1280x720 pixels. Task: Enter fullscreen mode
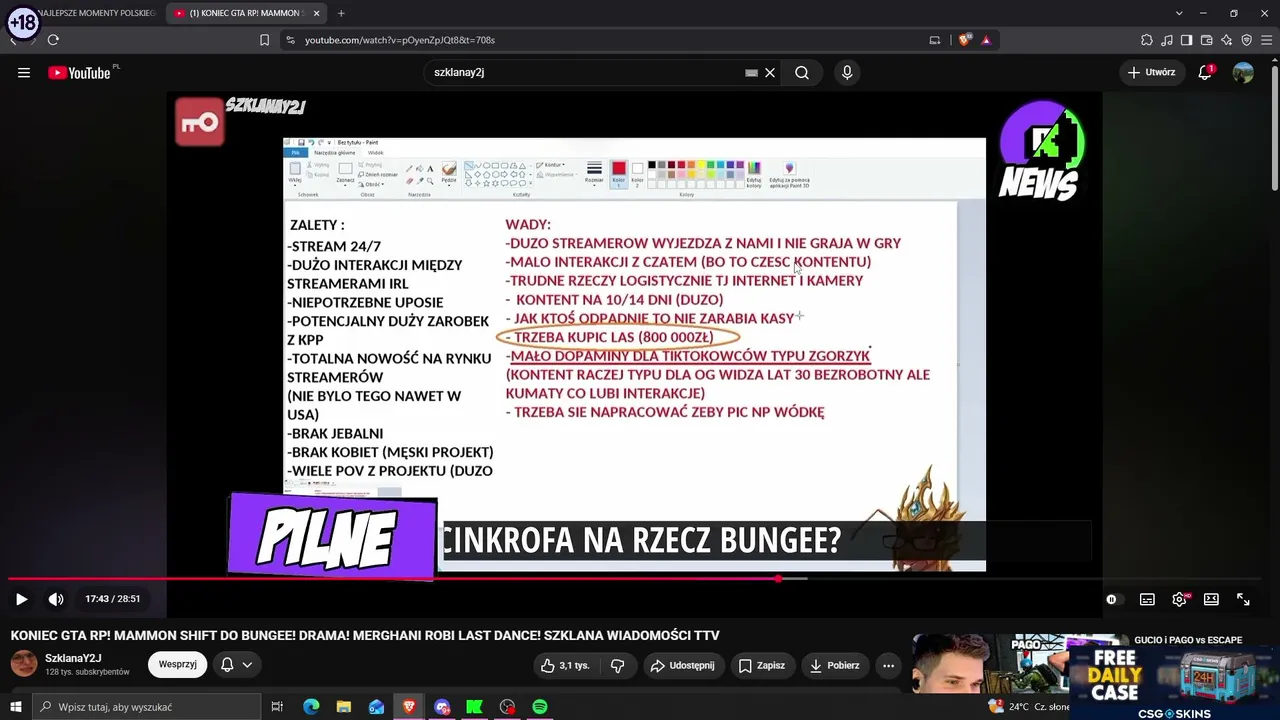click(1243, 599)
